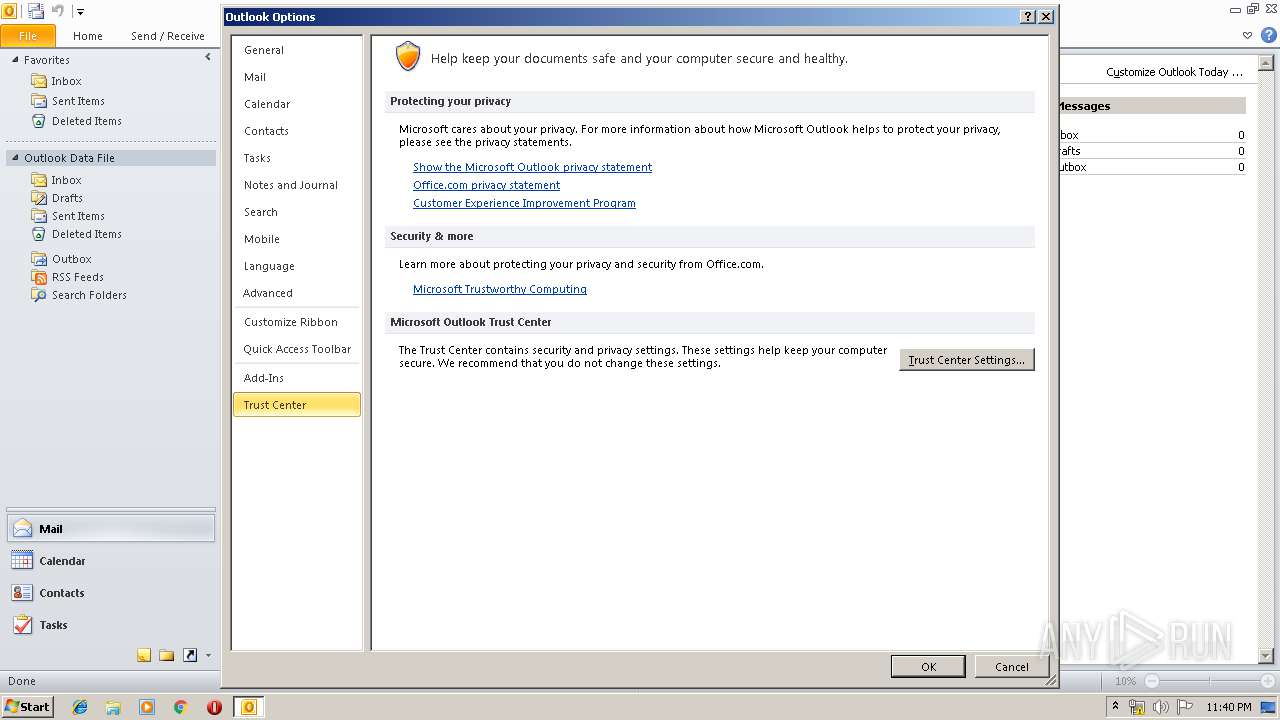
Task: Open the Drafts folder
Action: point(67,198)
